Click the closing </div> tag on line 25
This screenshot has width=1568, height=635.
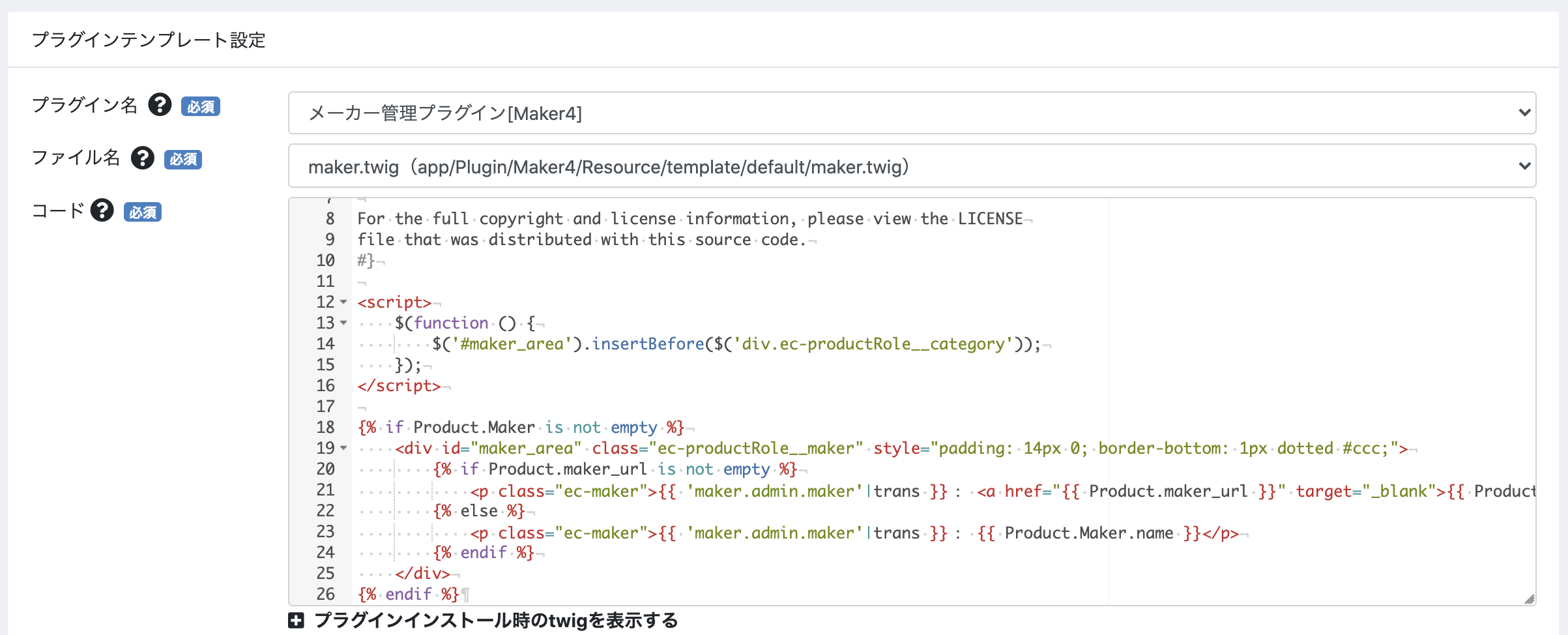coord(422,573)
